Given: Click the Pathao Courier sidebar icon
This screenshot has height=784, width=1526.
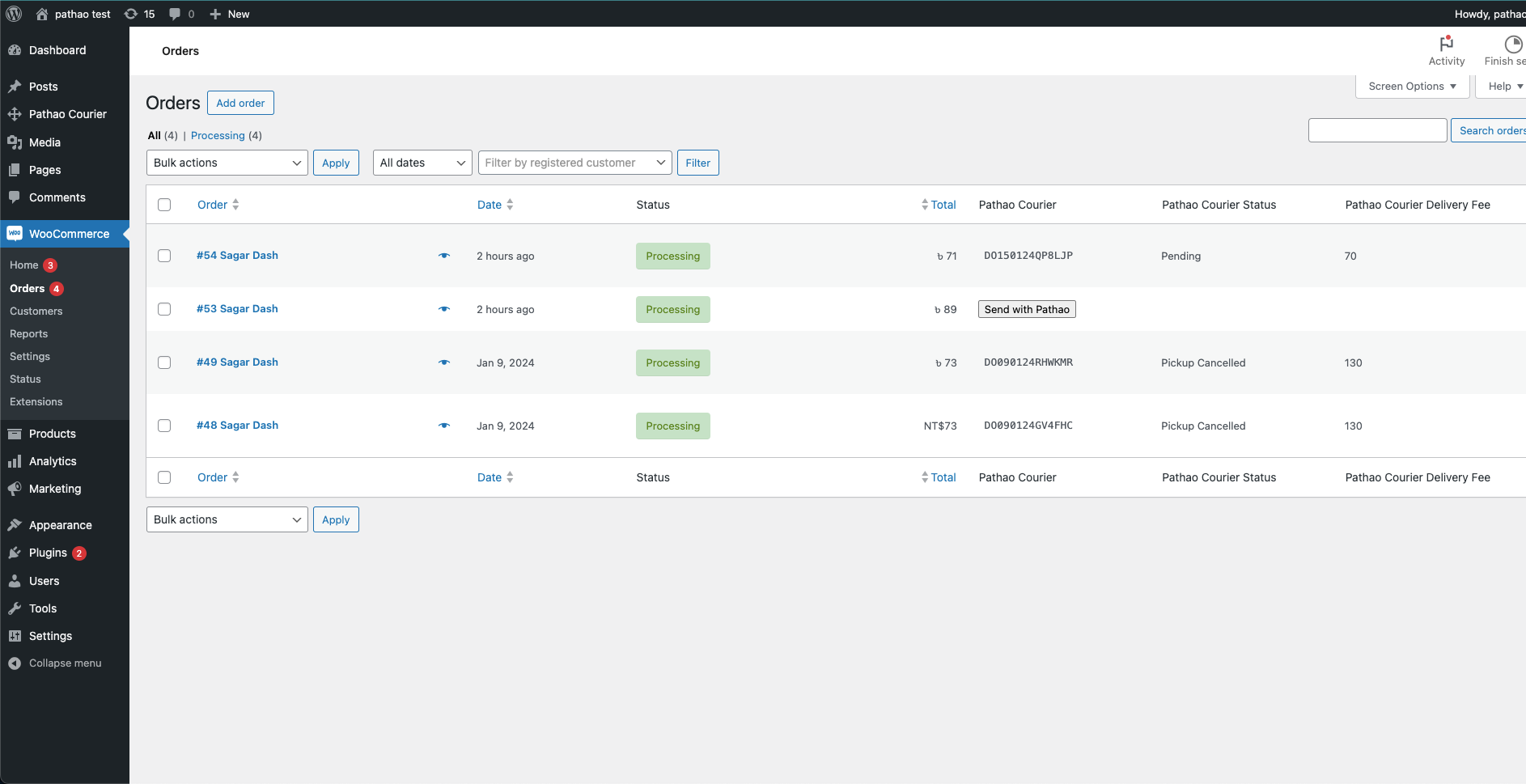Looking at the screenshot, I should tap(15, 114).
